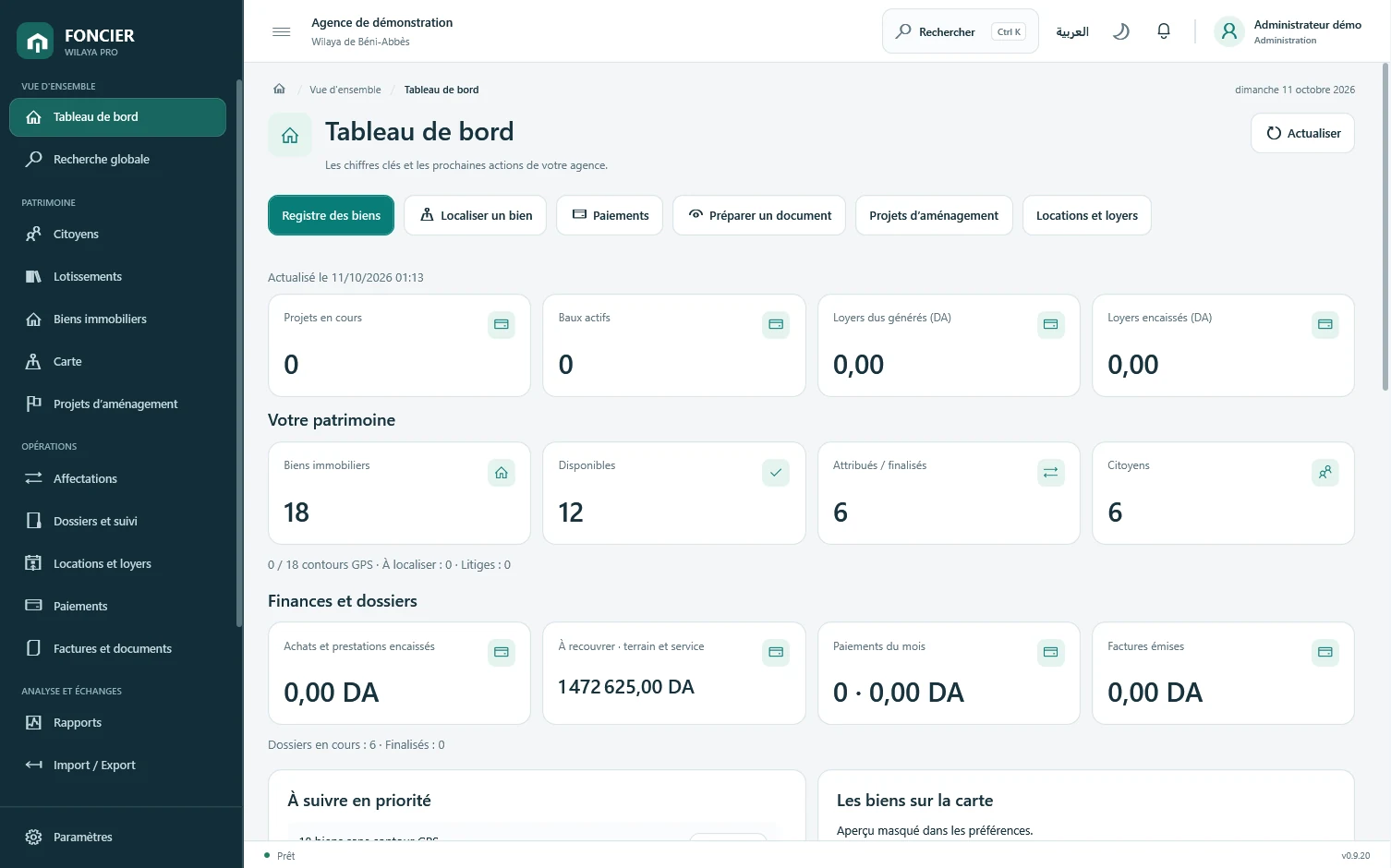Image resolution: width=1391 pixels, height=868 pixels.
Task: Open Citoyens from the sidebar
Action: point(117,235)
